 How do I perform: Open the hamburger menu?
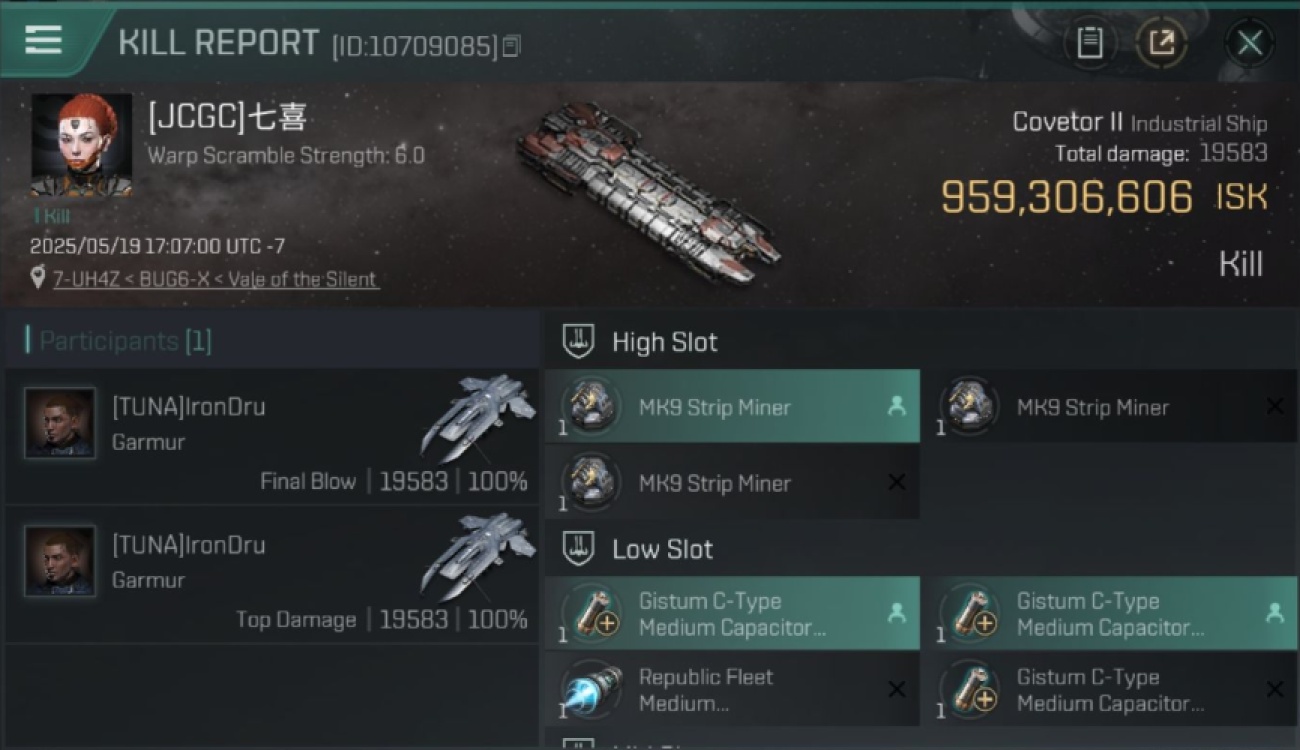click(43, 40)
